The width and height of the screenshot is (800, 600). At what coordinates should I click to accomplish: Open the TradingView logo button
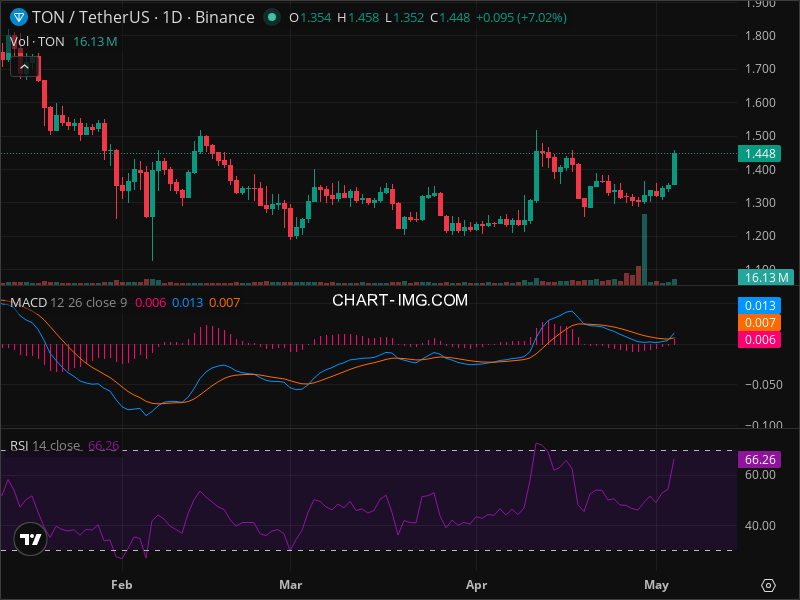point(31,539)
